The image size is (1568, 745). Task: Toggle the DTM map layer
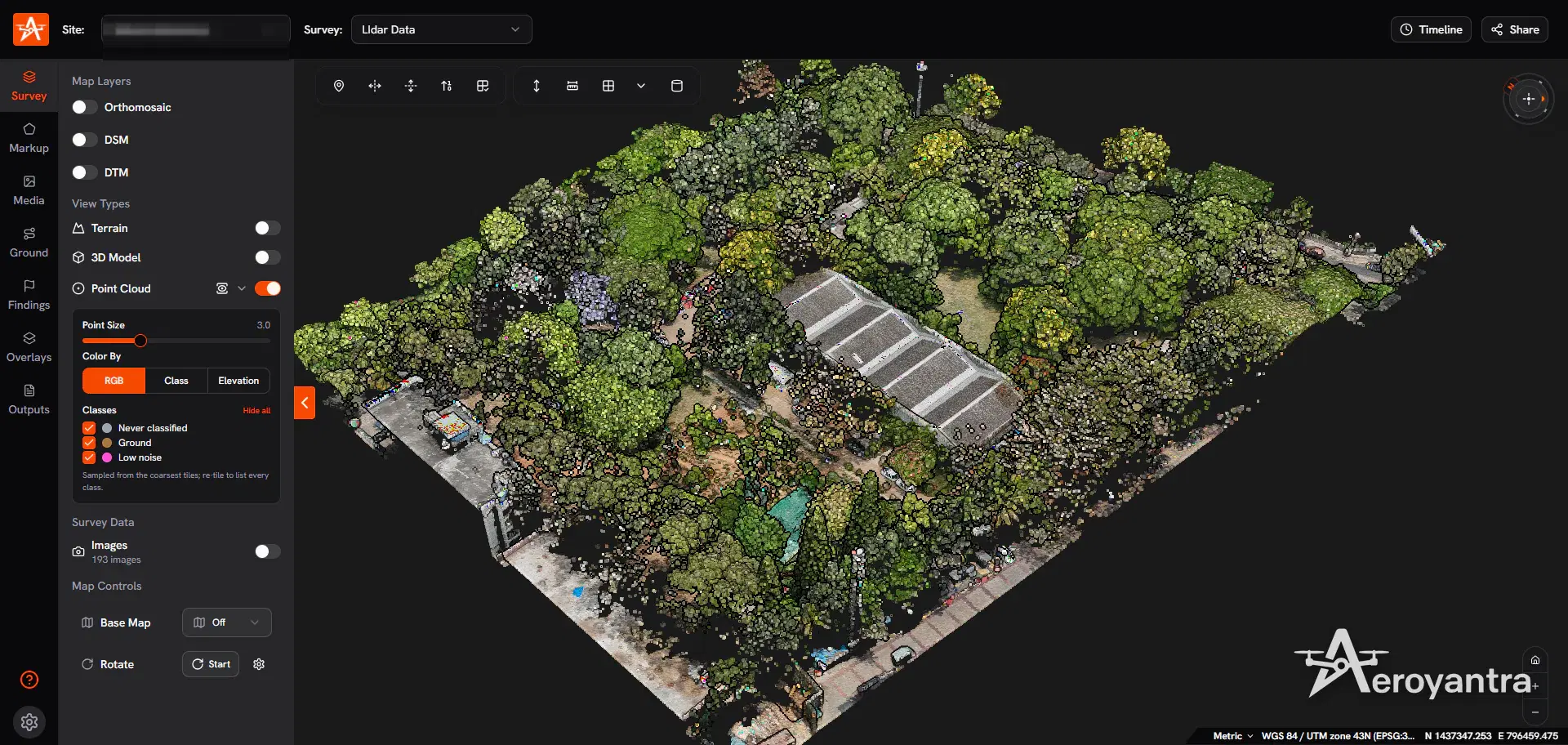coord(84,172)
